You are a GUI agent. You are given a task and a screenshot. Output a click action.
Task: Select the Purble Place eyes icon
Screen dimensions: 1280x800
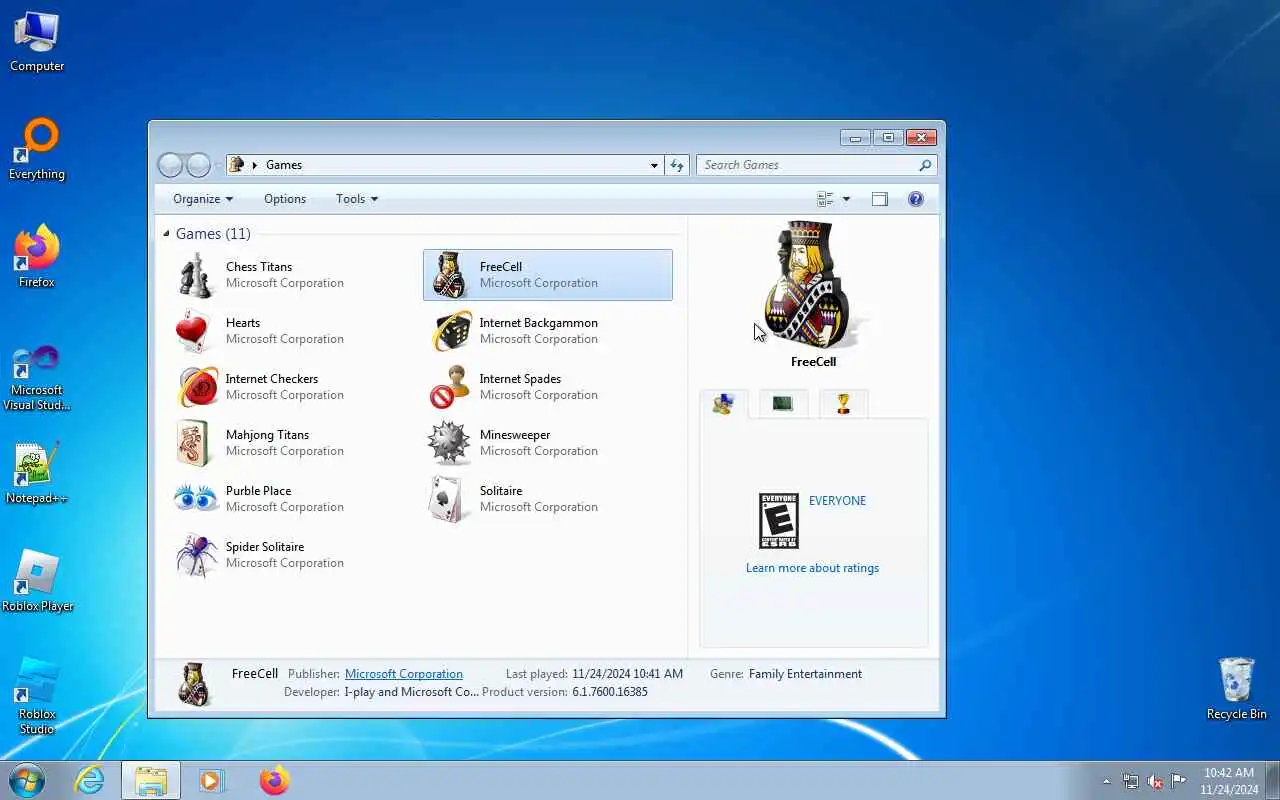(196, 498)
